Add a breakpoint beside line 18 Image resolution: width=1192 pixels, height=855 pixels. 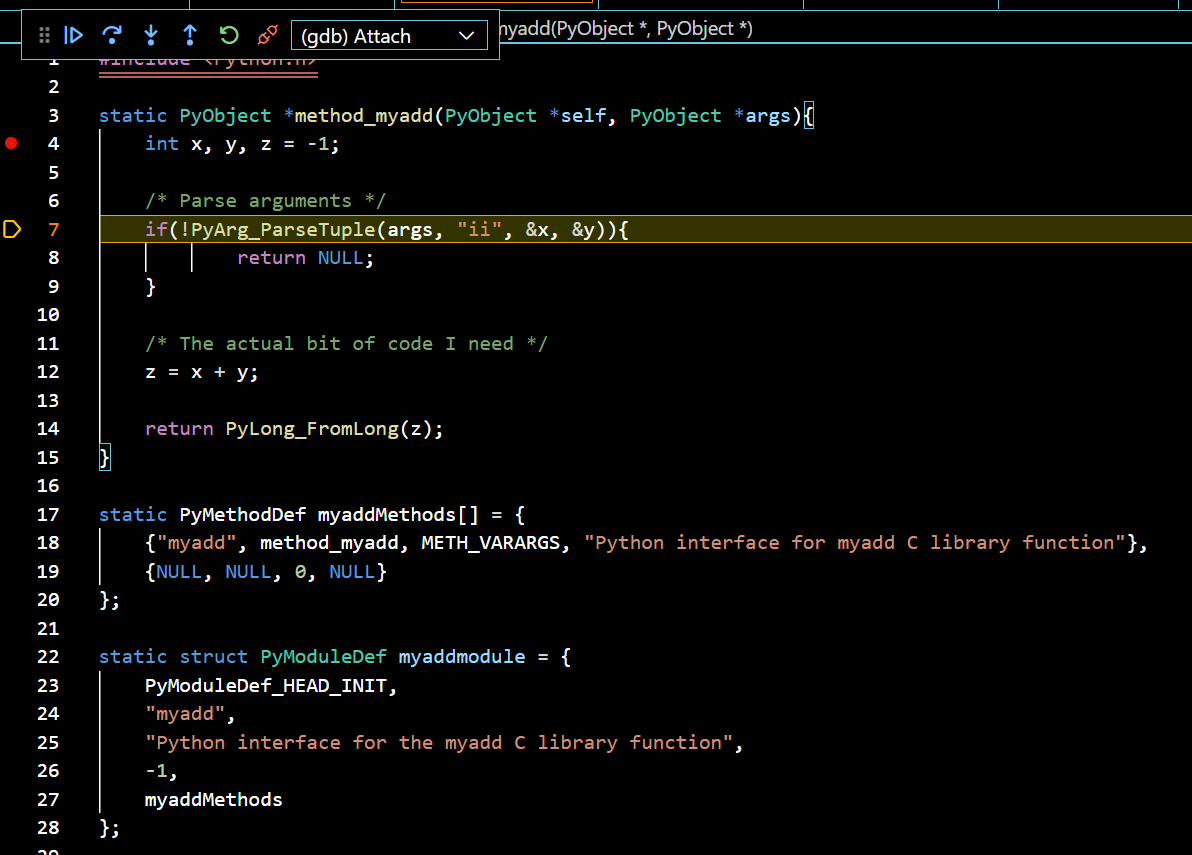11,543
